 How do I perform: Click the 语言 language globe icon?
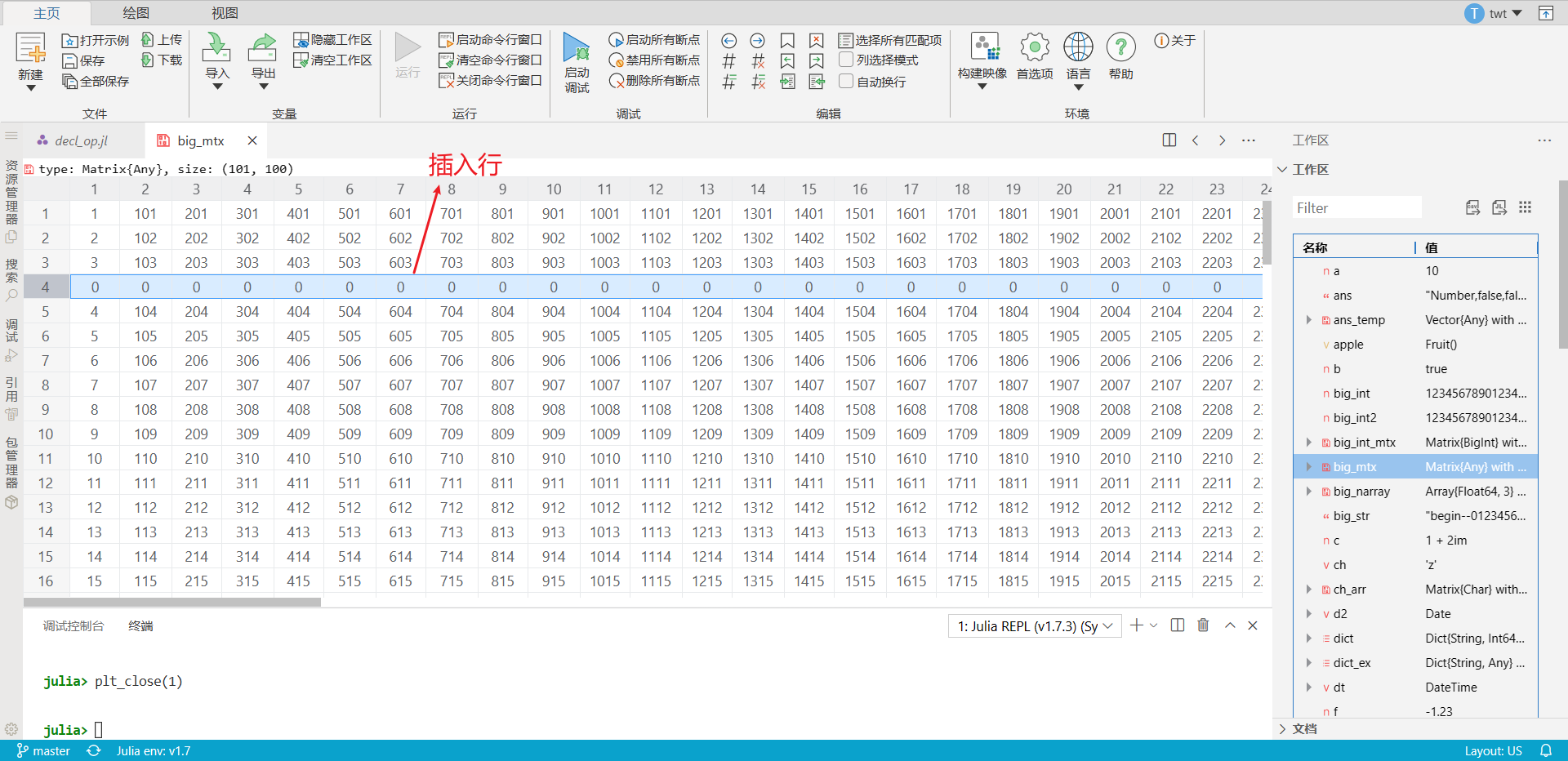[1078, 47]
